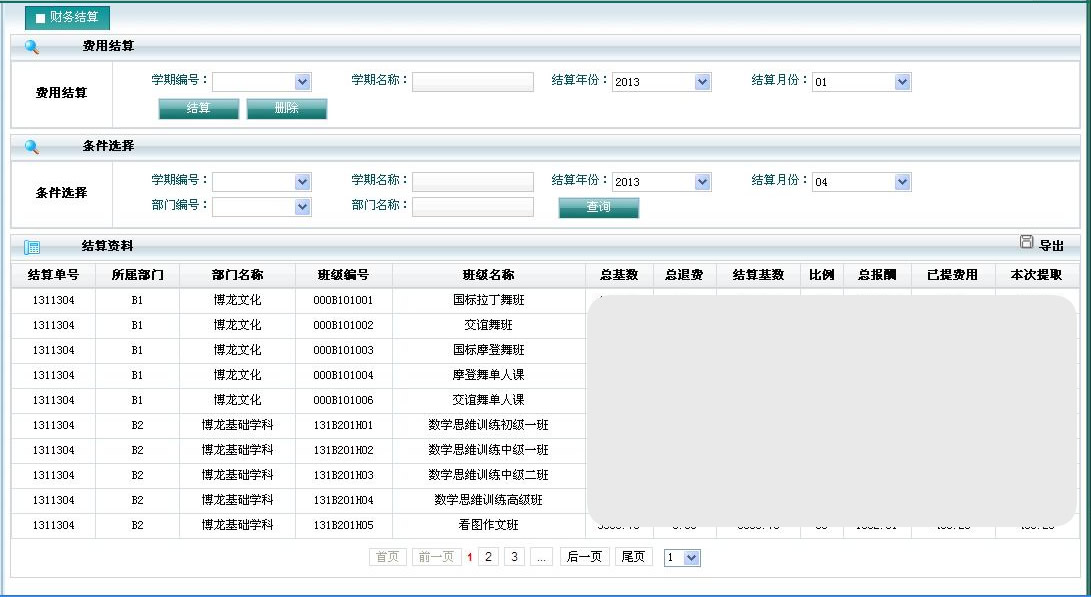Click the magnifier icon beside 费用结算 header

coord(32,47)
